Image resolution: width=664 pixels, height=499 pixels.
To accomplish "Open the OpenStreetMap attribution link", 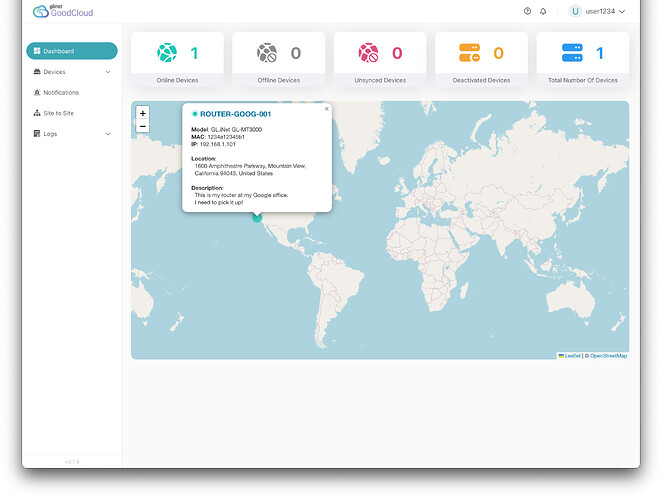I will tap(608, 356).
